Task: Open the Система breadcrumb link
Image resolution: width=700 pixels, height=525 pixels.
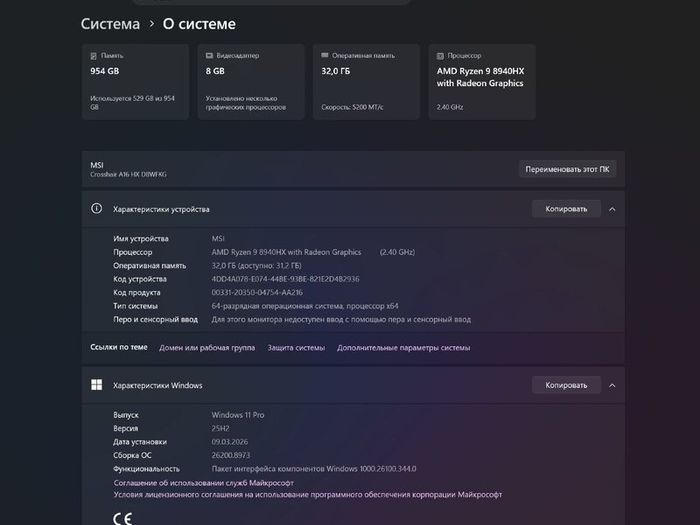Action: (x=110, y=24)
